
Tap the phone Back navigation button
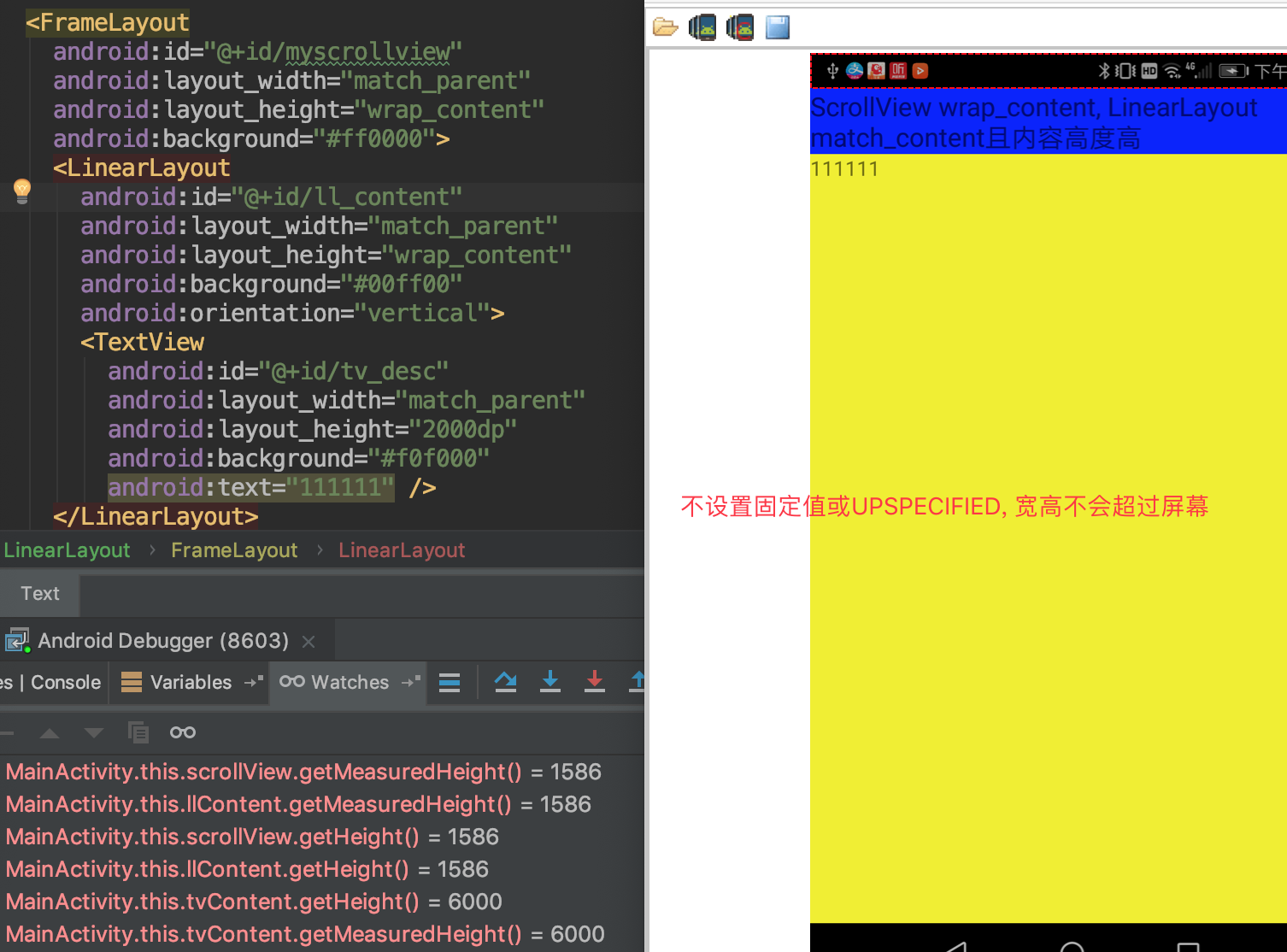tap(956, 946)
